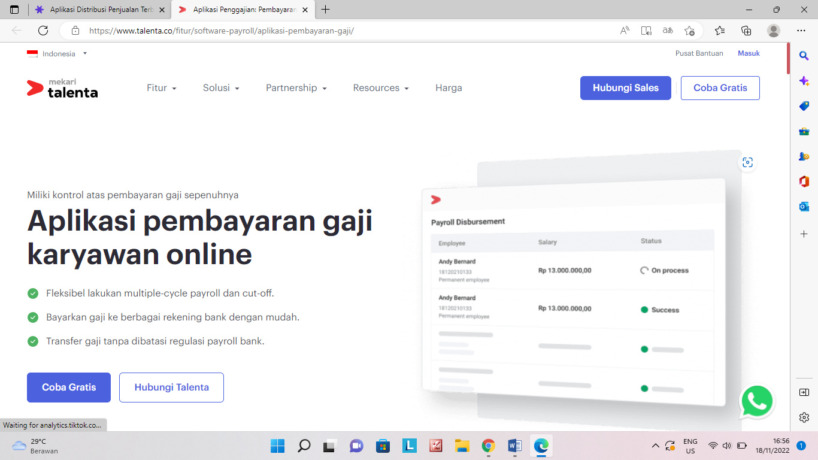Open the WhatsApp chat floating button

coord(756,401)
